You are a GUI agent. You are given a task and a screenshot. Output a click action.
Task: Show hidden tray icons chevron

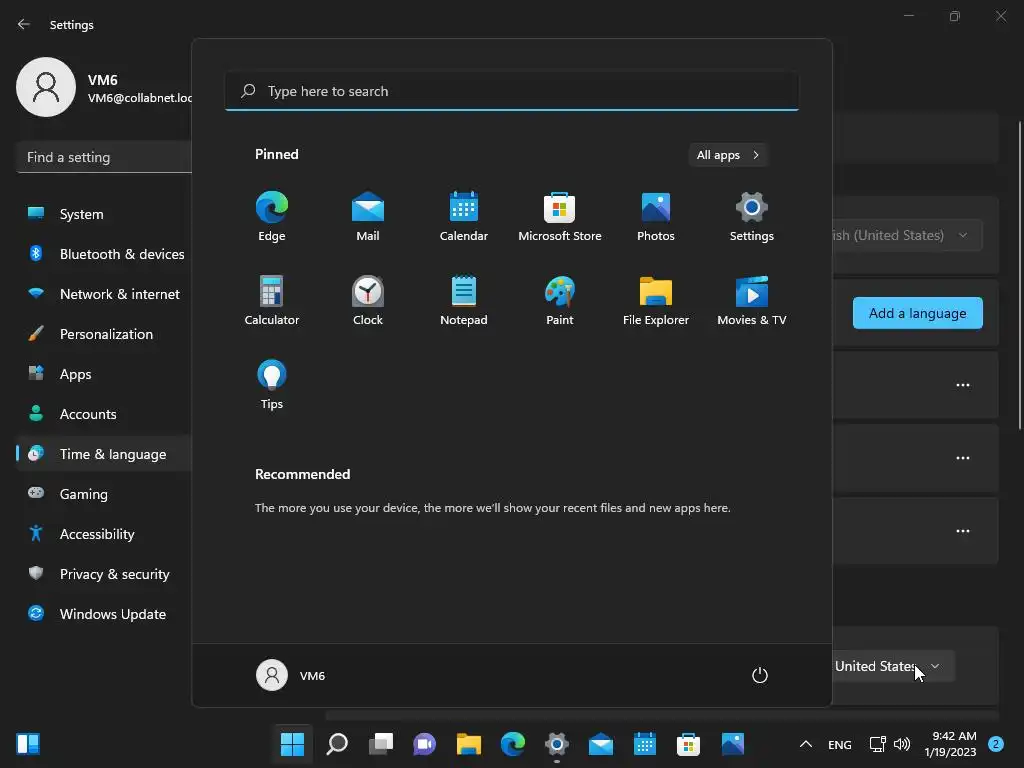click(806, 744)
